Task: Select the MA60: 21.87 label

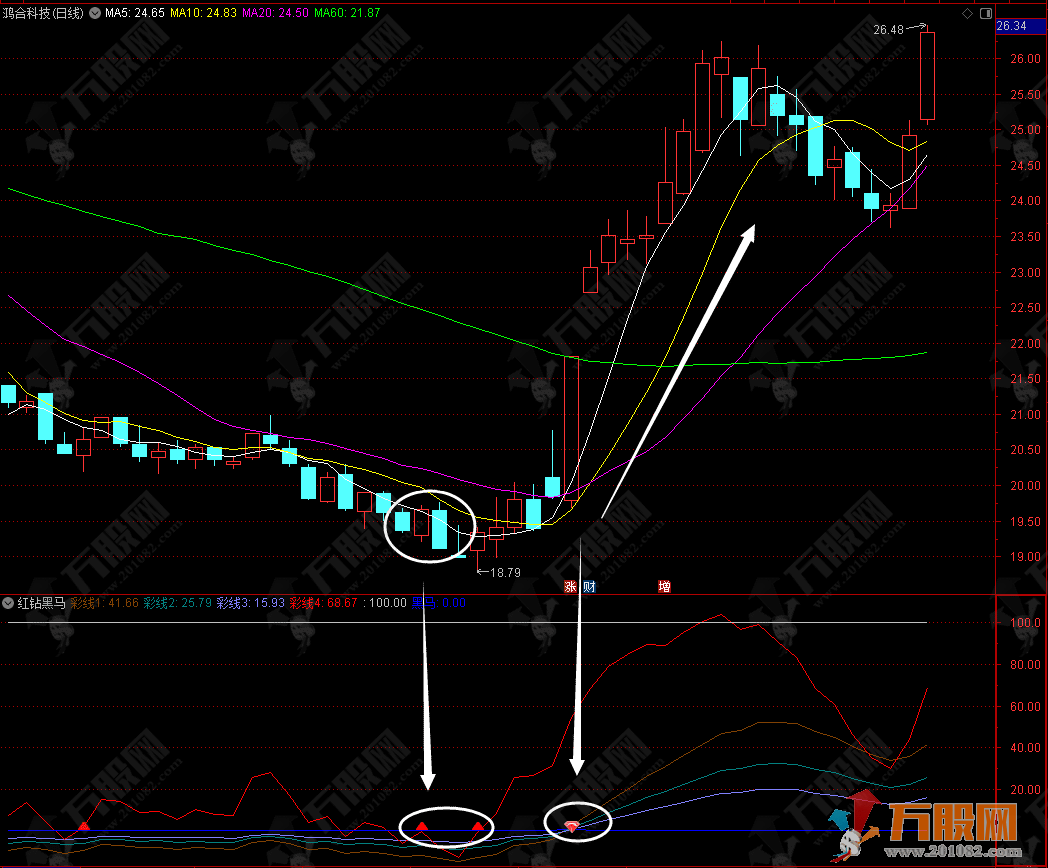Action: pyautogui.click(x=347, y=13)
